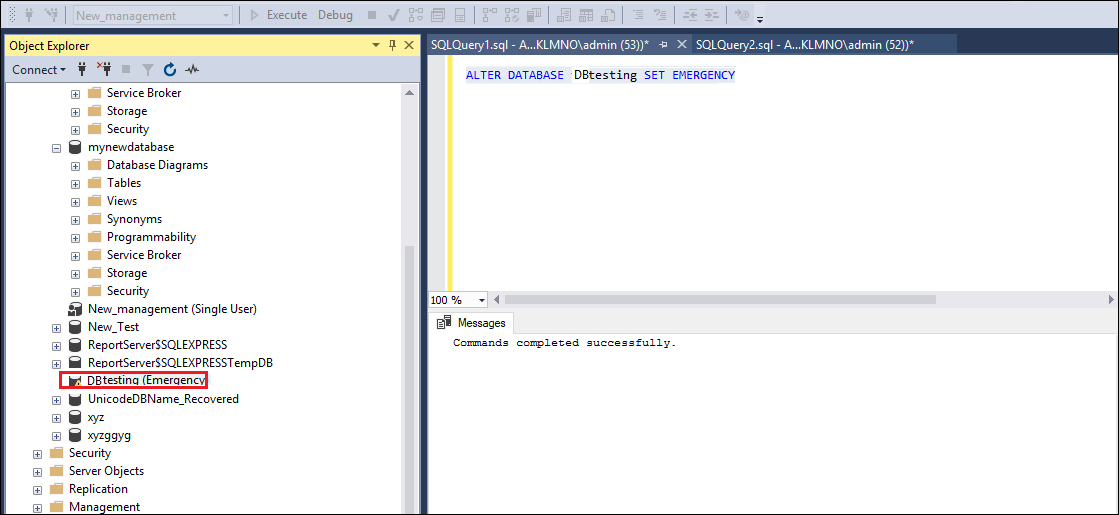The width and height of the screenshot is (1119, 515).
Task: Click the Increase Indent icon
Action: pyautogui.click(x=712, y=15)
